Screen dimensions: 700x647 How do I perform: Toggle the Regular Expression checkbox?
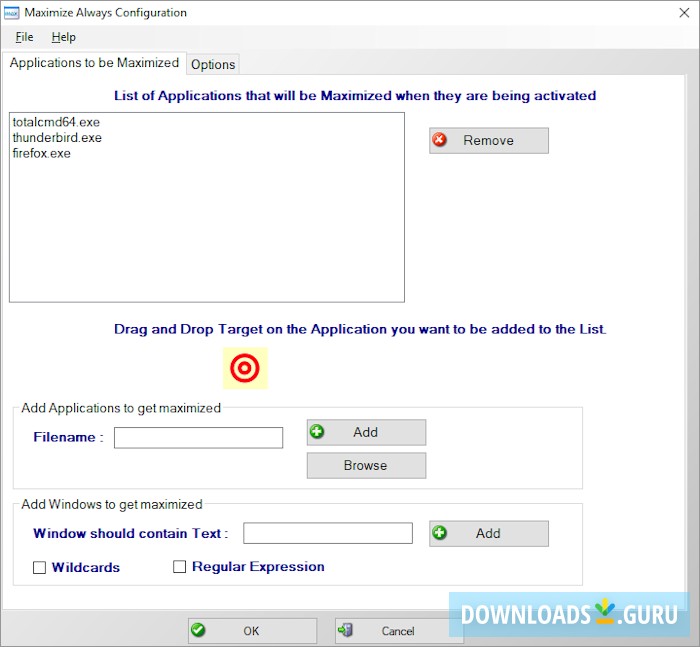(x=179, y=567)
